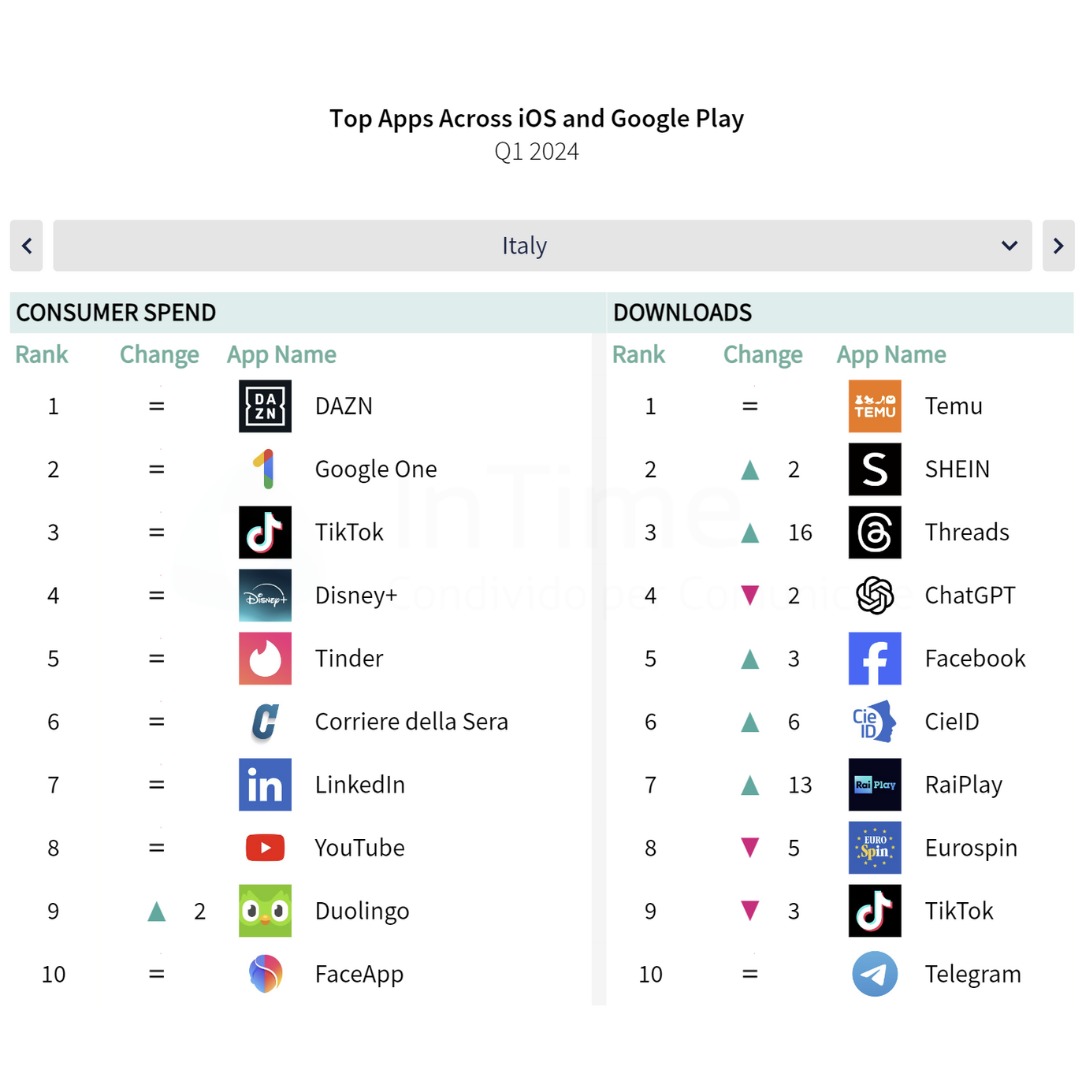The image size is (1080, 1080).
Task: Select the Disney+ app icon
Action: coord(265,595)
